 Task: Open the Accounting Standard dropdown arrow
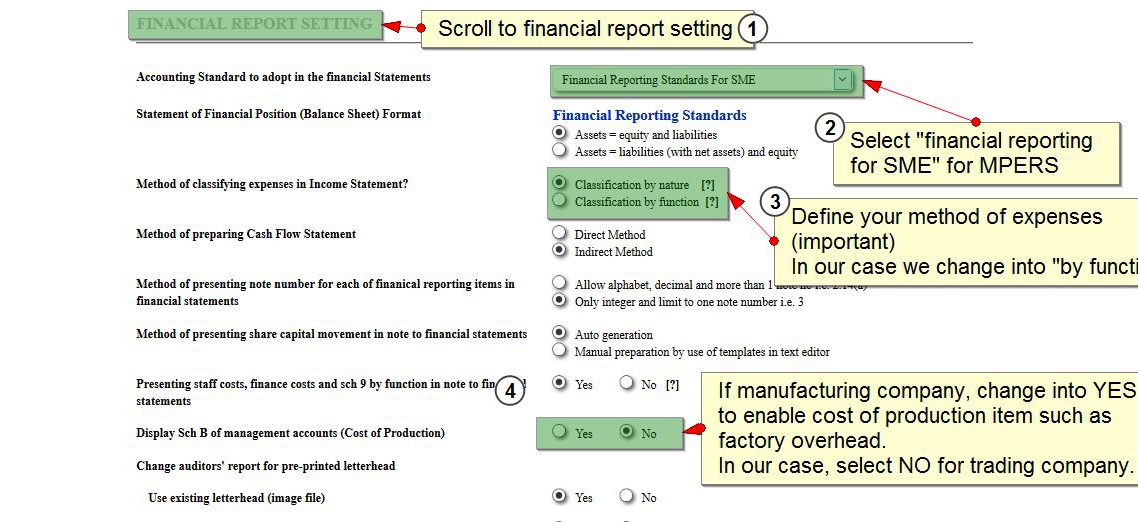coord(843,79)
